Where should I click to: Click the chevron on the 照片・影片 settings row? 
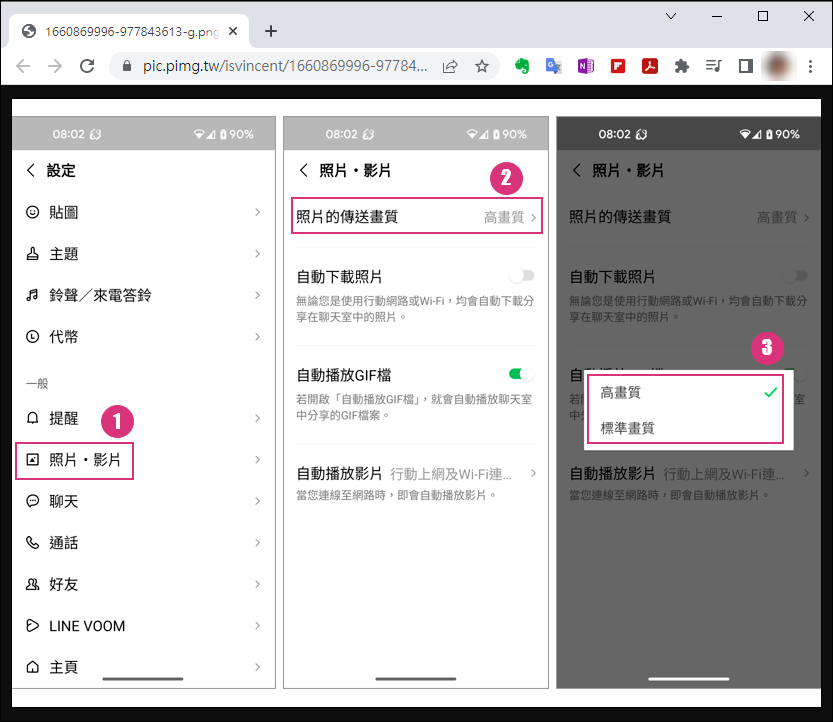coord(257,460)
